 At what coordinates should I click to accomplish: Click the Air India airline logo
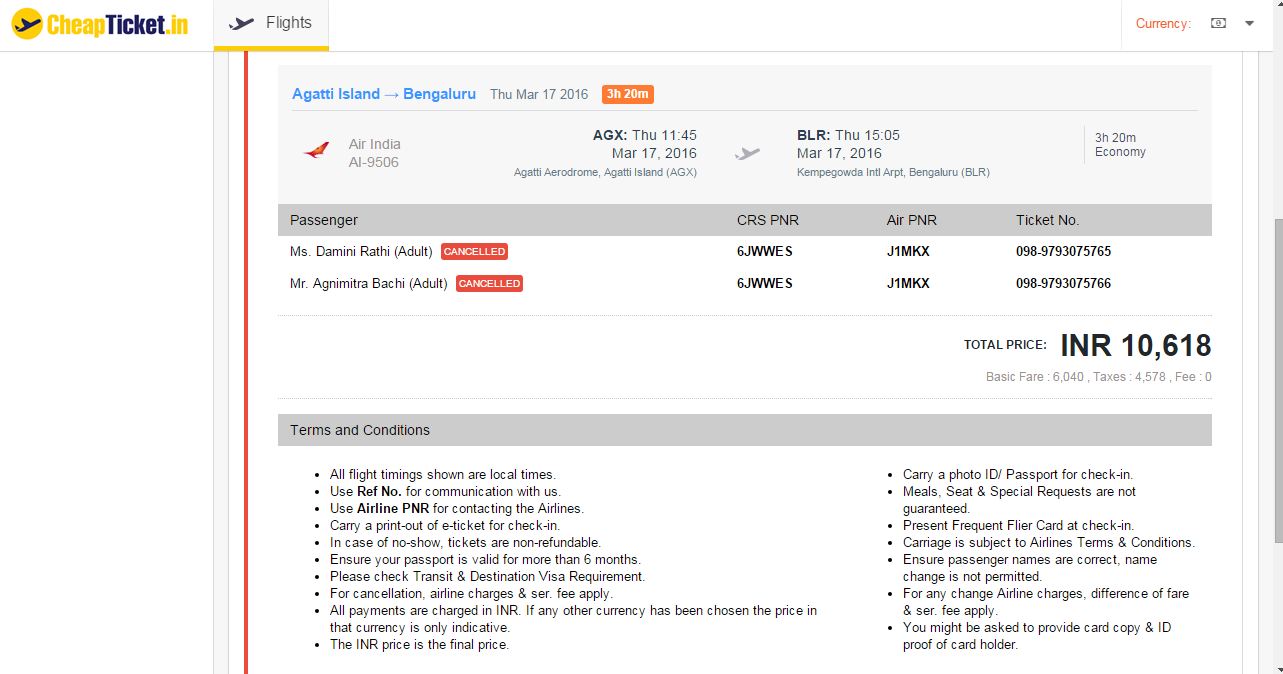[316, 151]
